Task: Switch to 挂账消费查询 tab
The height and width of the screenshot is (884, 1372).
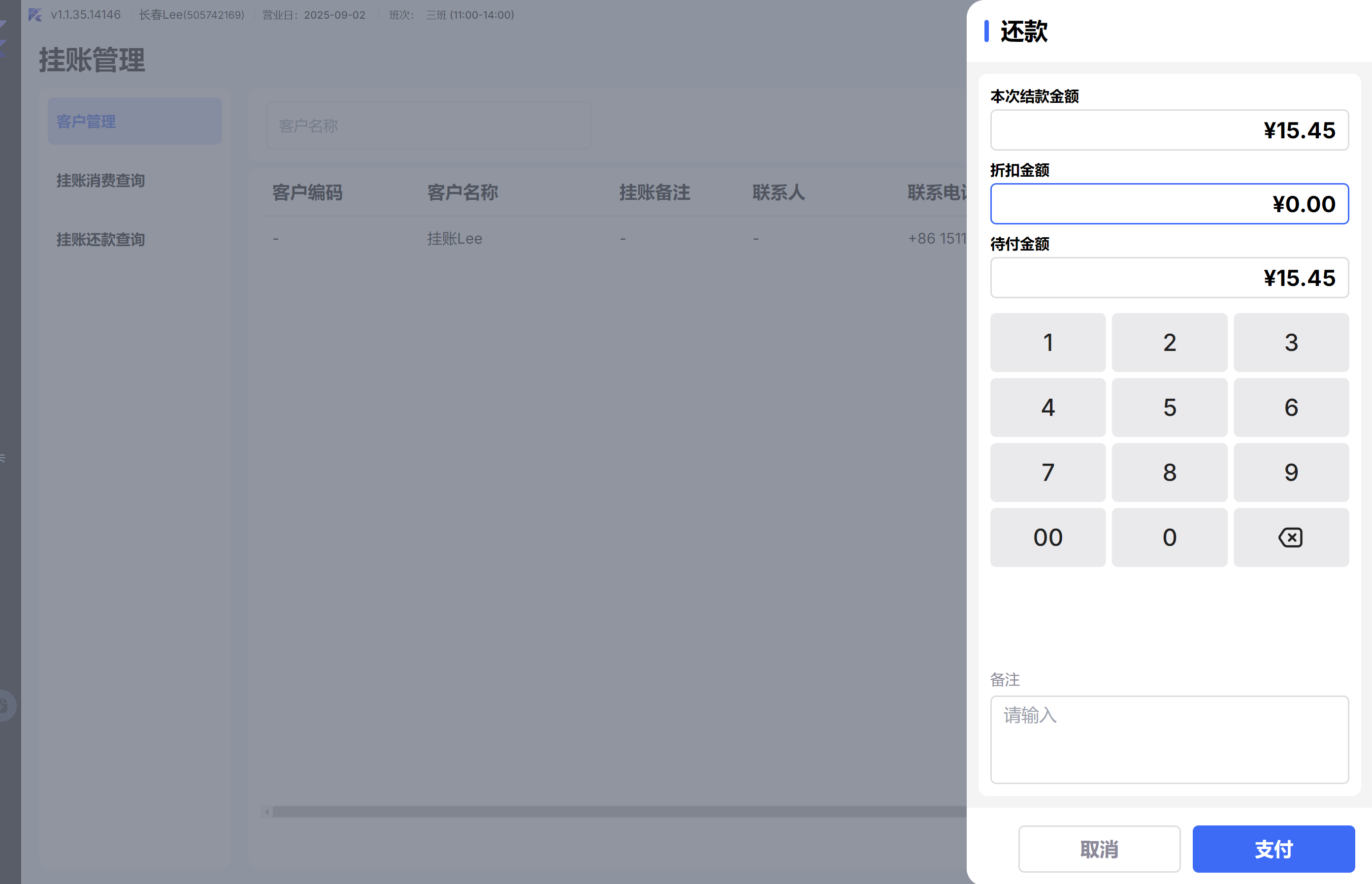Action: click(100, 180)
